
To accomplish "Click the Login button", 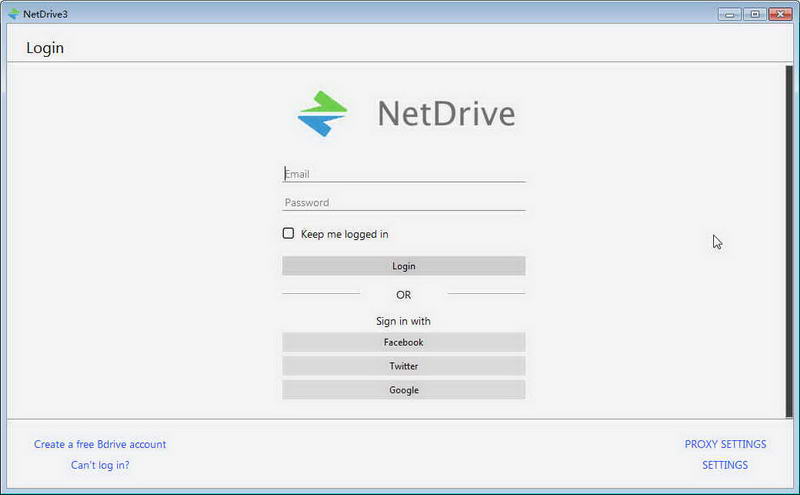I will tap(404, 266).
